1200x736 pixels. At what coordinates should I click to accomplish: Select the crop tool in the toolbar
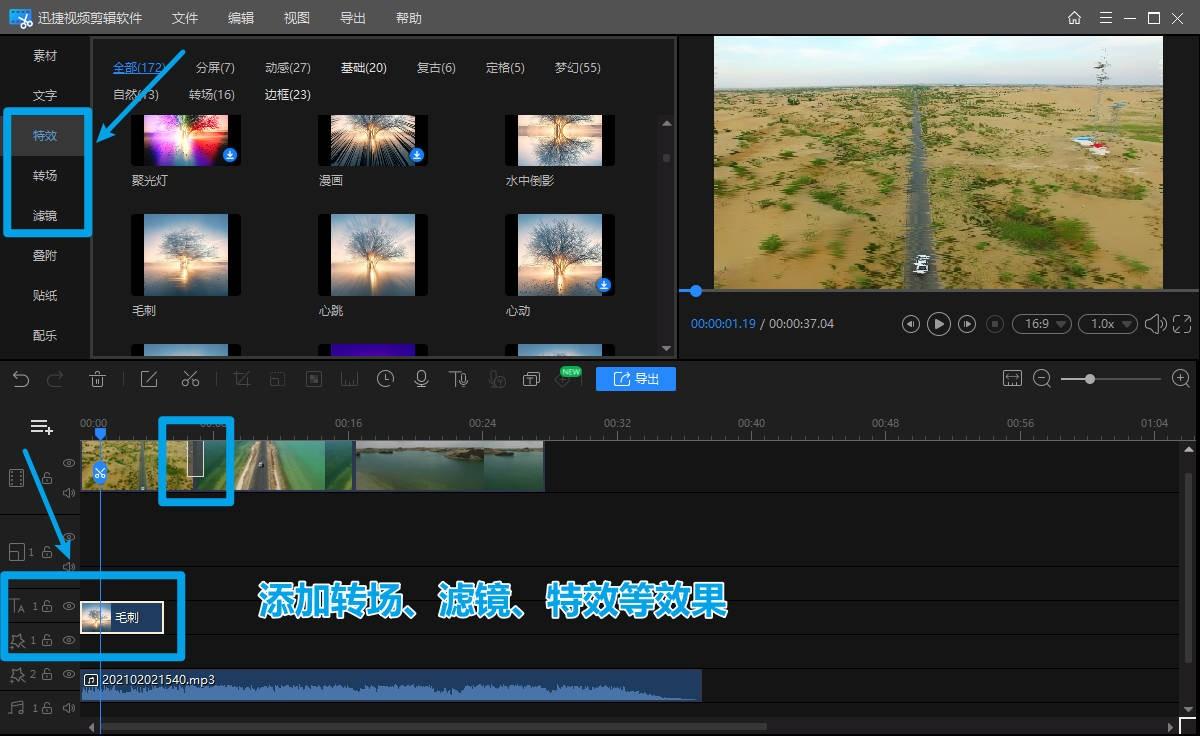point(241,379)
